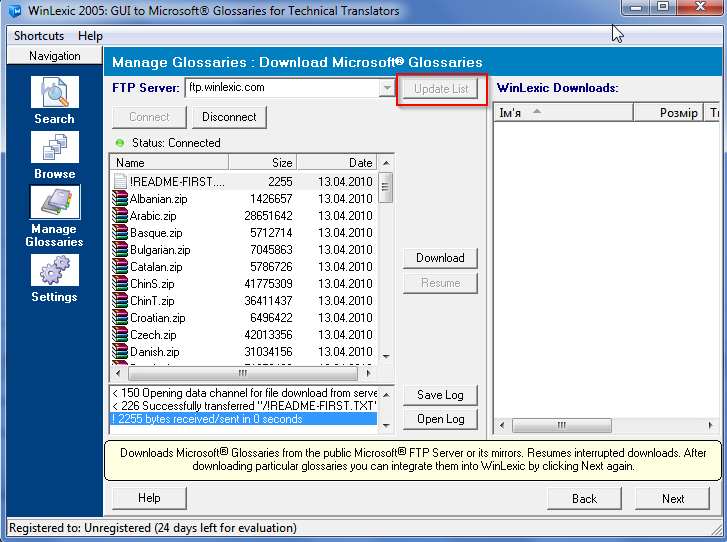The height and width of the screenshot is (542, 727).
Task: Click the FTP Server address field
Action: tap(281, 88)
